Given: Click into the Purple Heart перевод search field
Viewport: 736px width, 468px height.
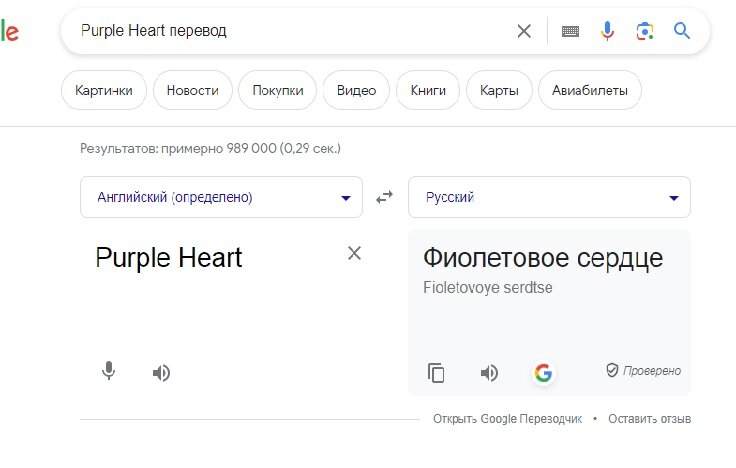Looking at the screenshot, I should pos(291,31).
